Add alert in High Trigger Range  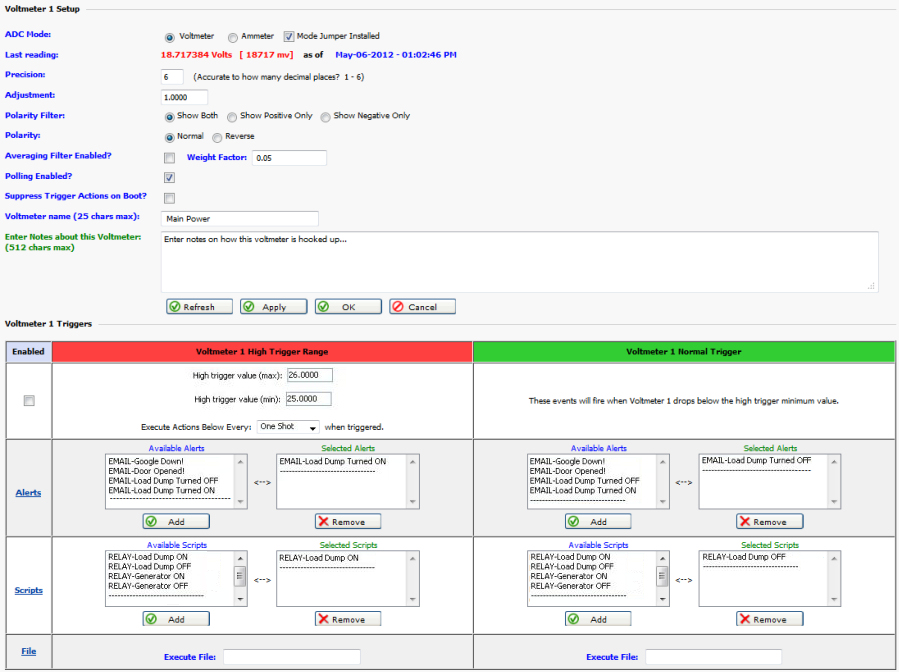pos(176,522)
